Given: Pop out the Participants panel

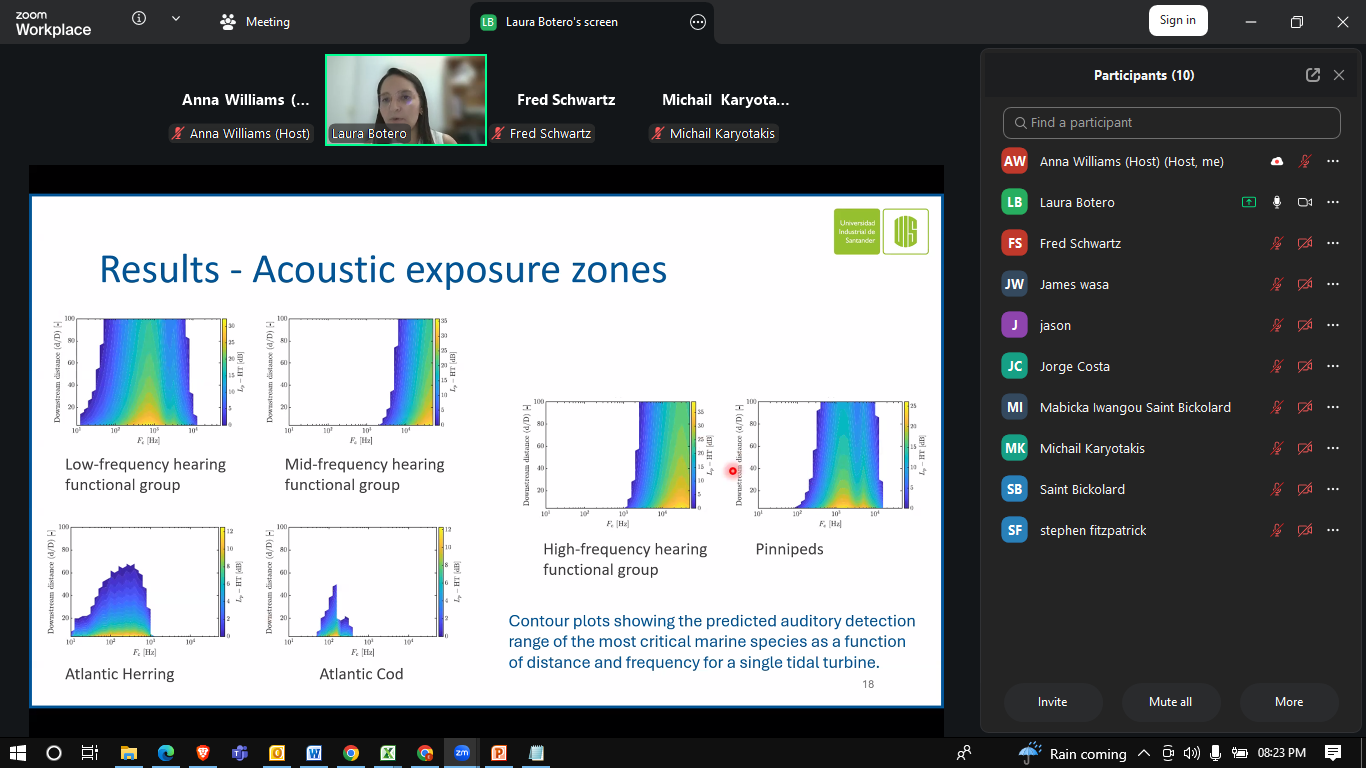Looking at the screenshot, I should tap(1313, 75).
